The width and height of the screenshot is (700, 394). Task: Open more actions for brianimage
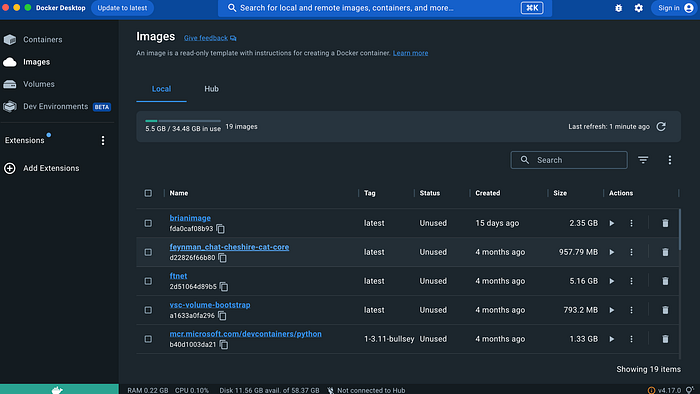(631, 223)
